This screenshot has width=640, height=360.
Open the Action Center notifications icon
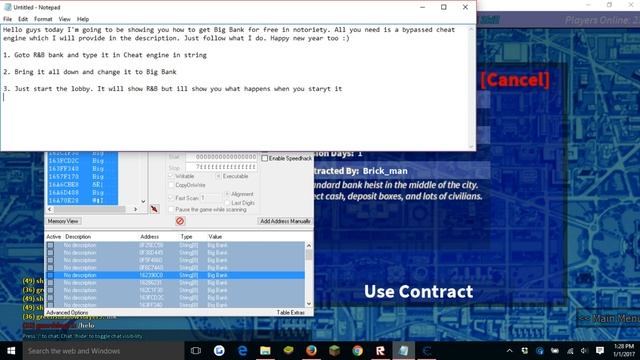pyautogui.click(x=600, y=351)
